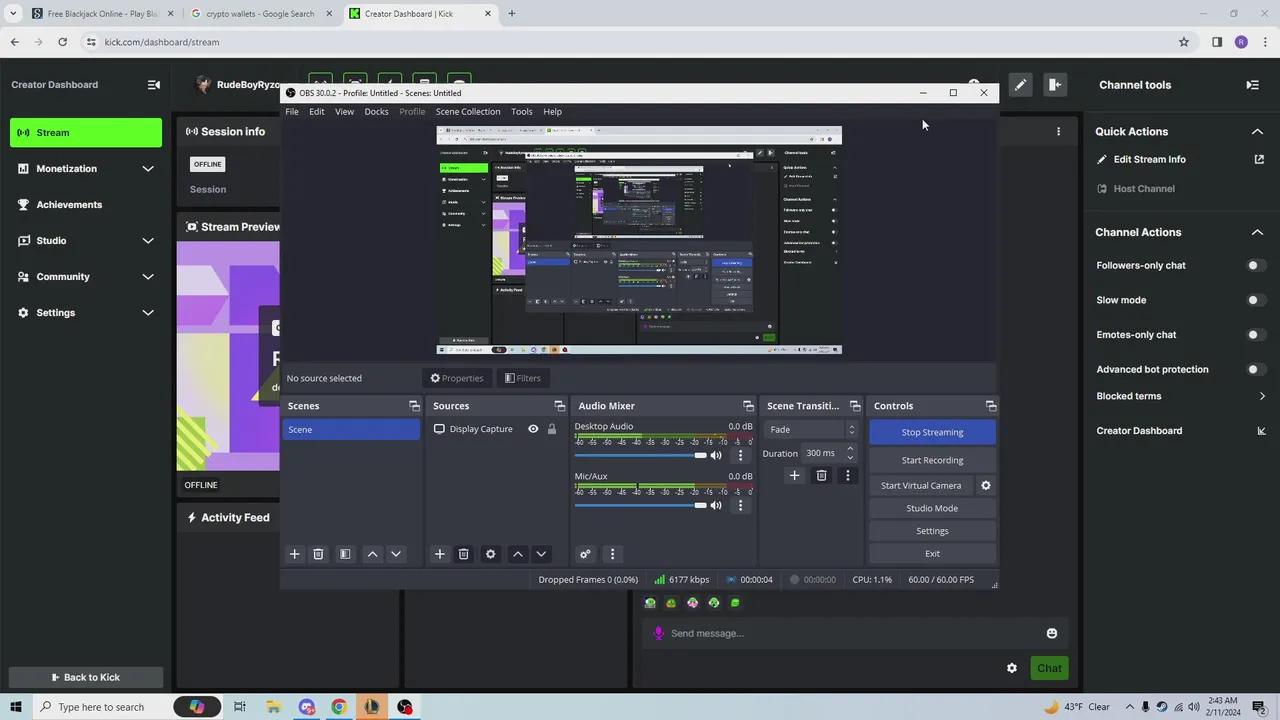
Task: Click the Start Recording button
Action: tap(932, 460)
